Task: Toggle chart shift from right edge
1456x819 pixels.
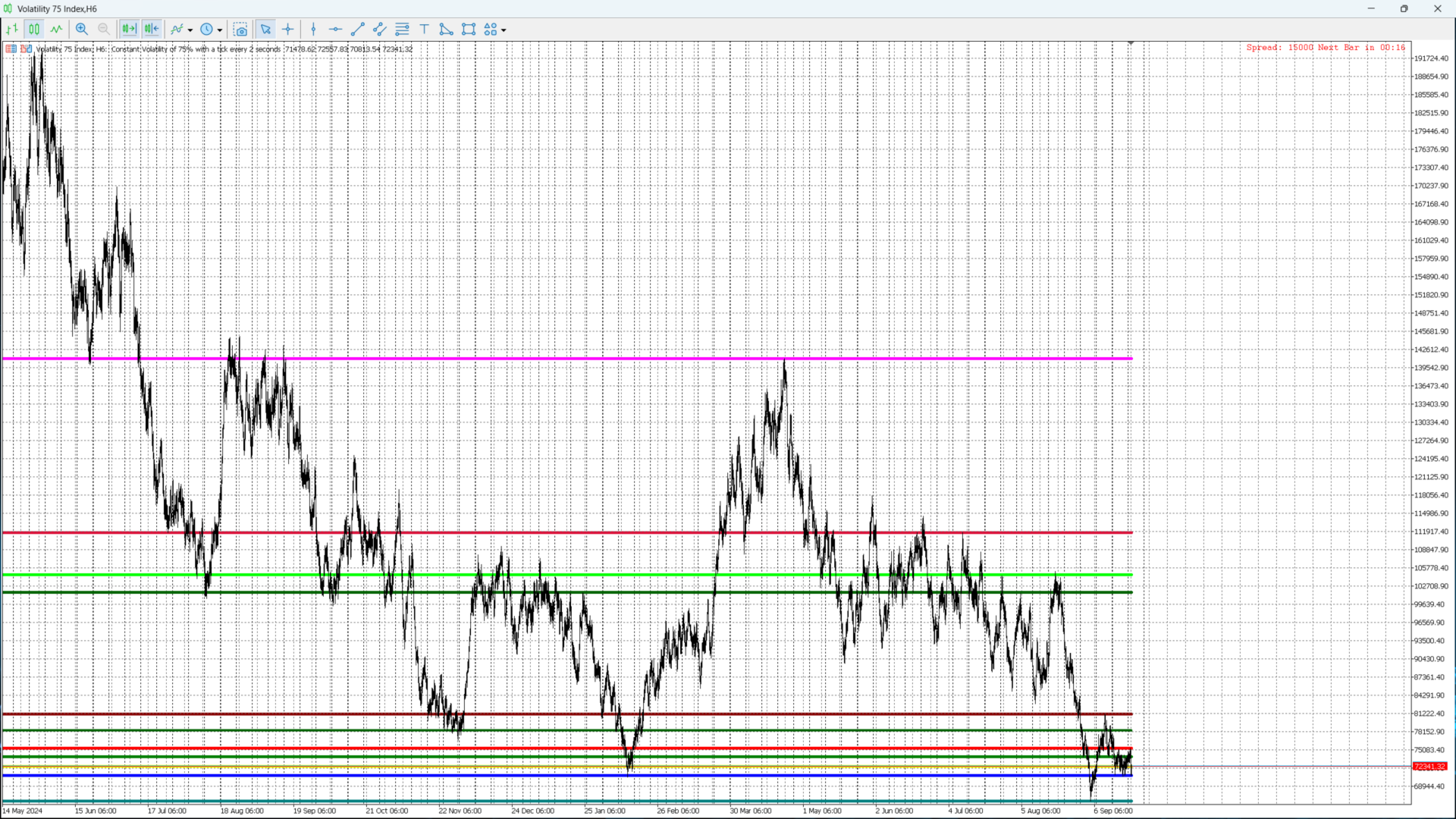Action: tap(152, 30)
